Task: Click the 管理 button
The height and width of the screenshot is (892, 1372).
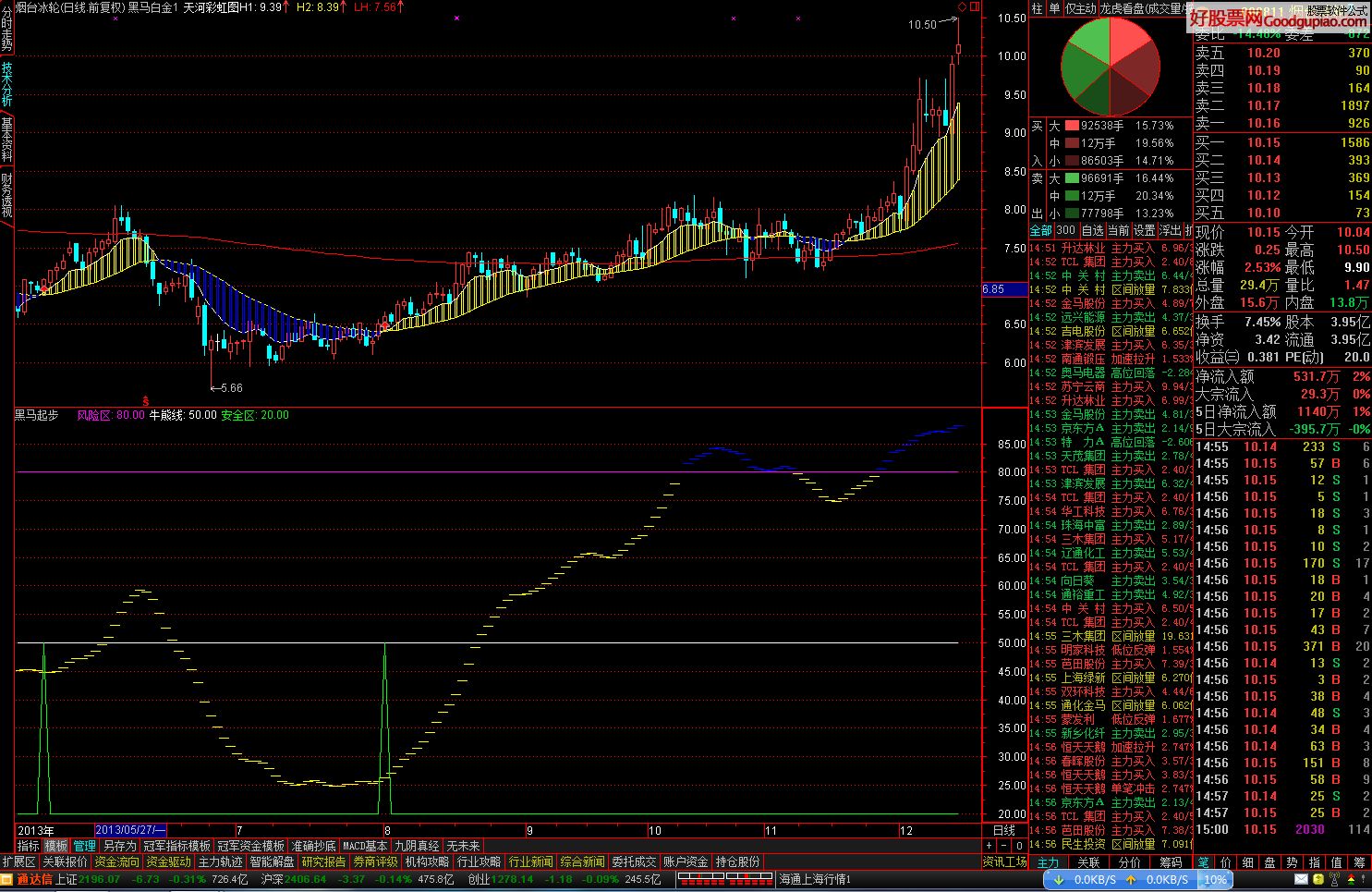Action: point(84,846)
